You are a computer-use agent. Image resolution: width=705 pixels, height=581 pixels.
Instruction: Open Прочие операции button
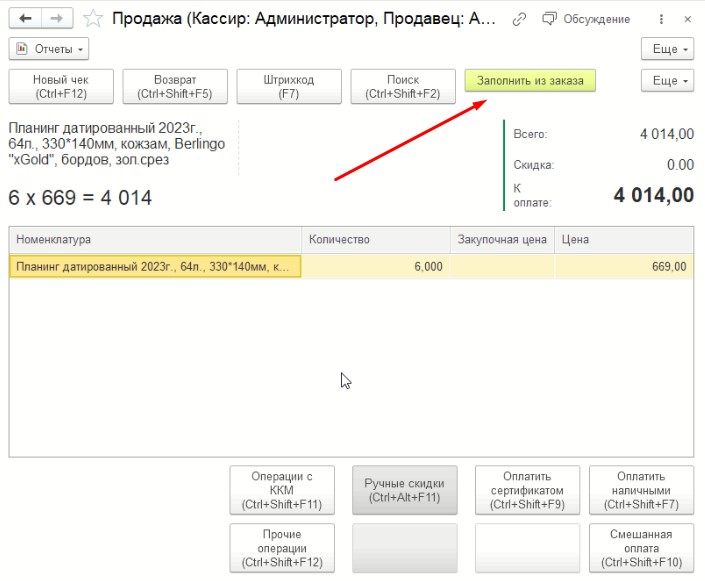click(282, 548)
